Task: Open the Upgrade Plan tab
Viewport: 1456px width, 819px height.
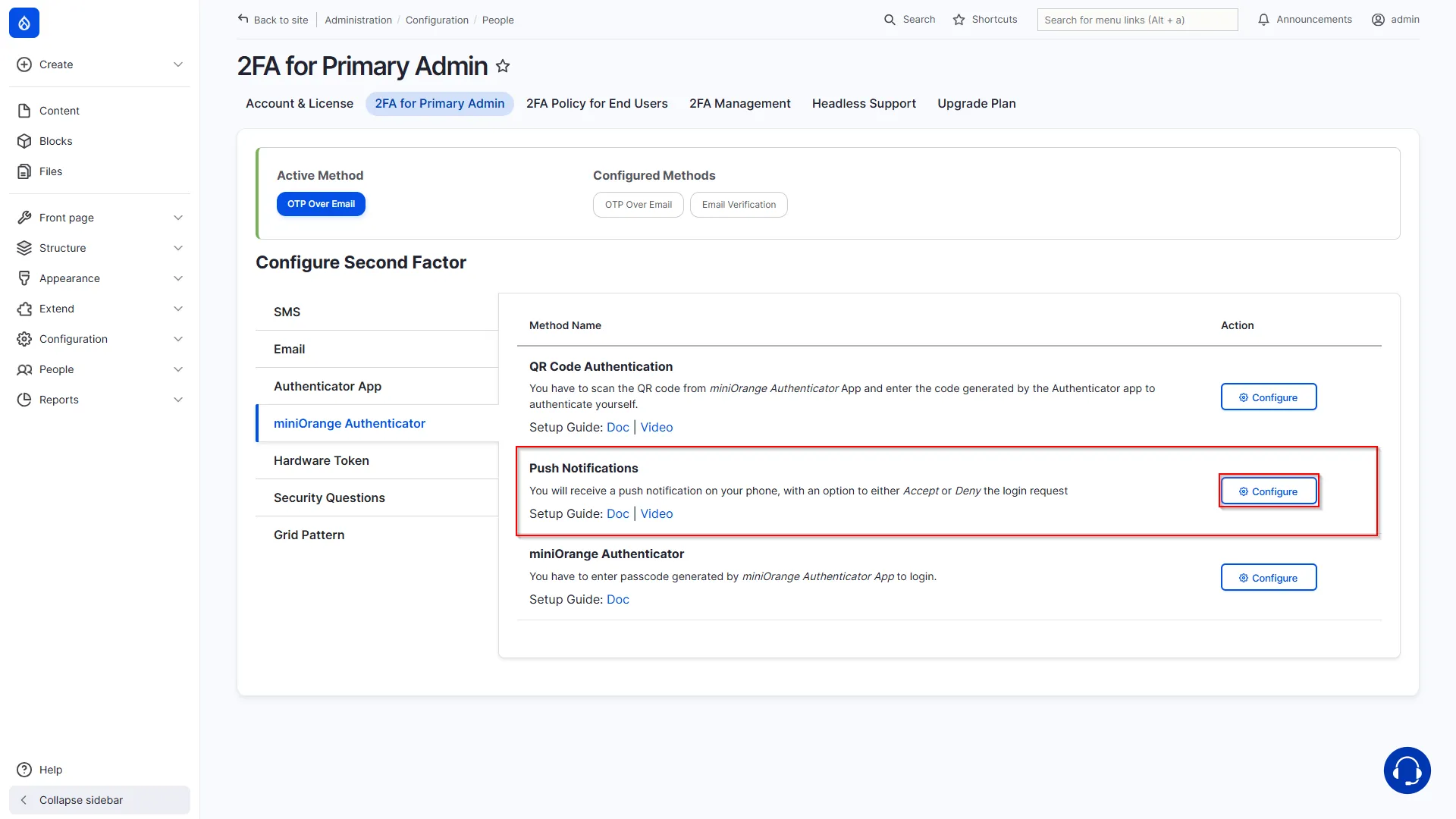Action: 977,104
